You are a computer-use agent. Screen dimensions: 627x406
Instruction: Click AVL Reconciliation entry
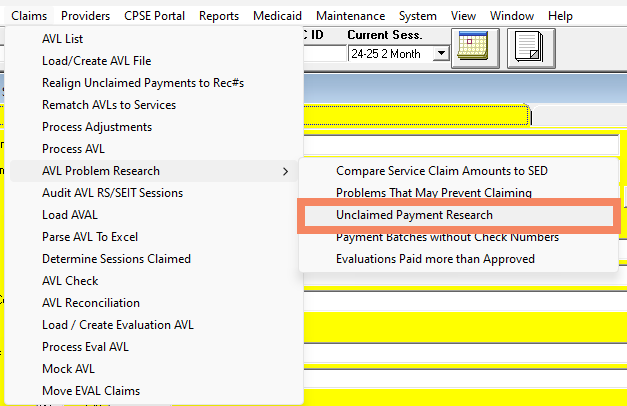(90, 303)
